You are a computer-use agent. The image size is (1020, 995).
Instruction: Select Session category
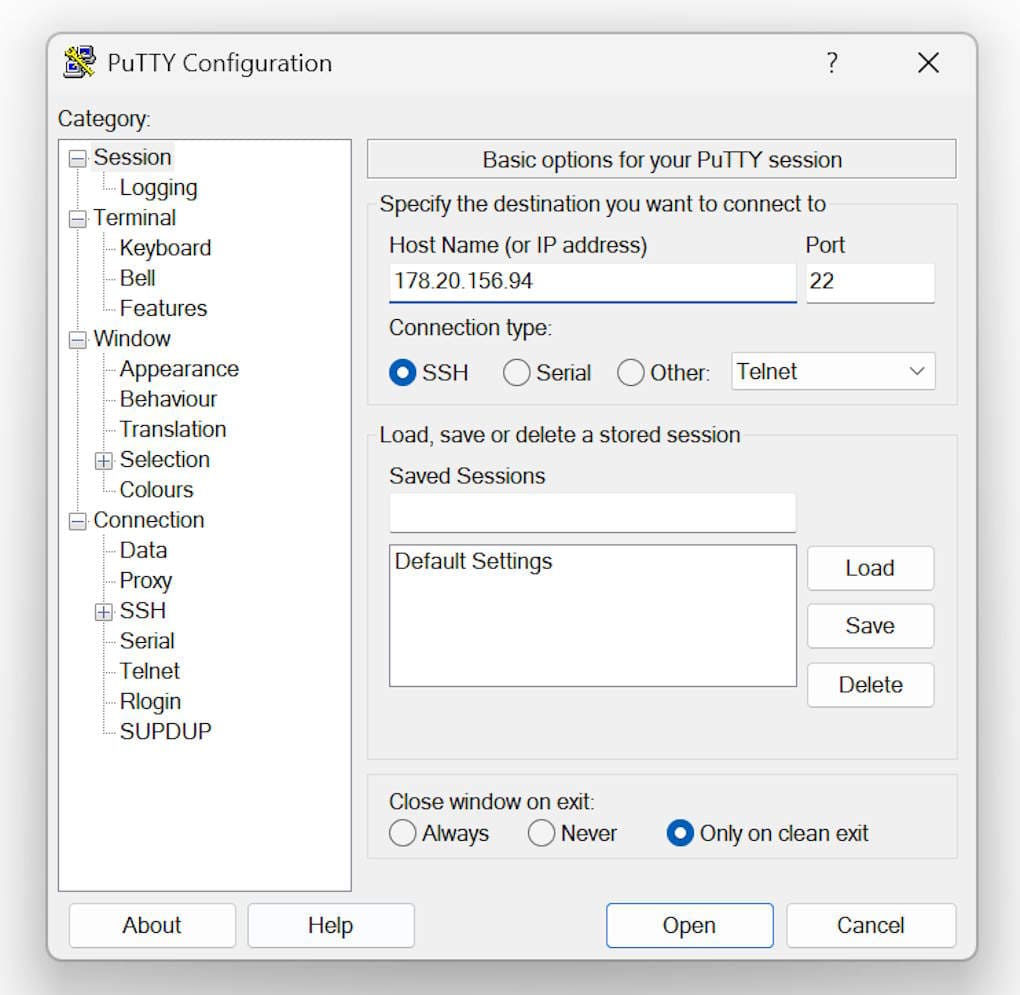(x=132, y=157)
